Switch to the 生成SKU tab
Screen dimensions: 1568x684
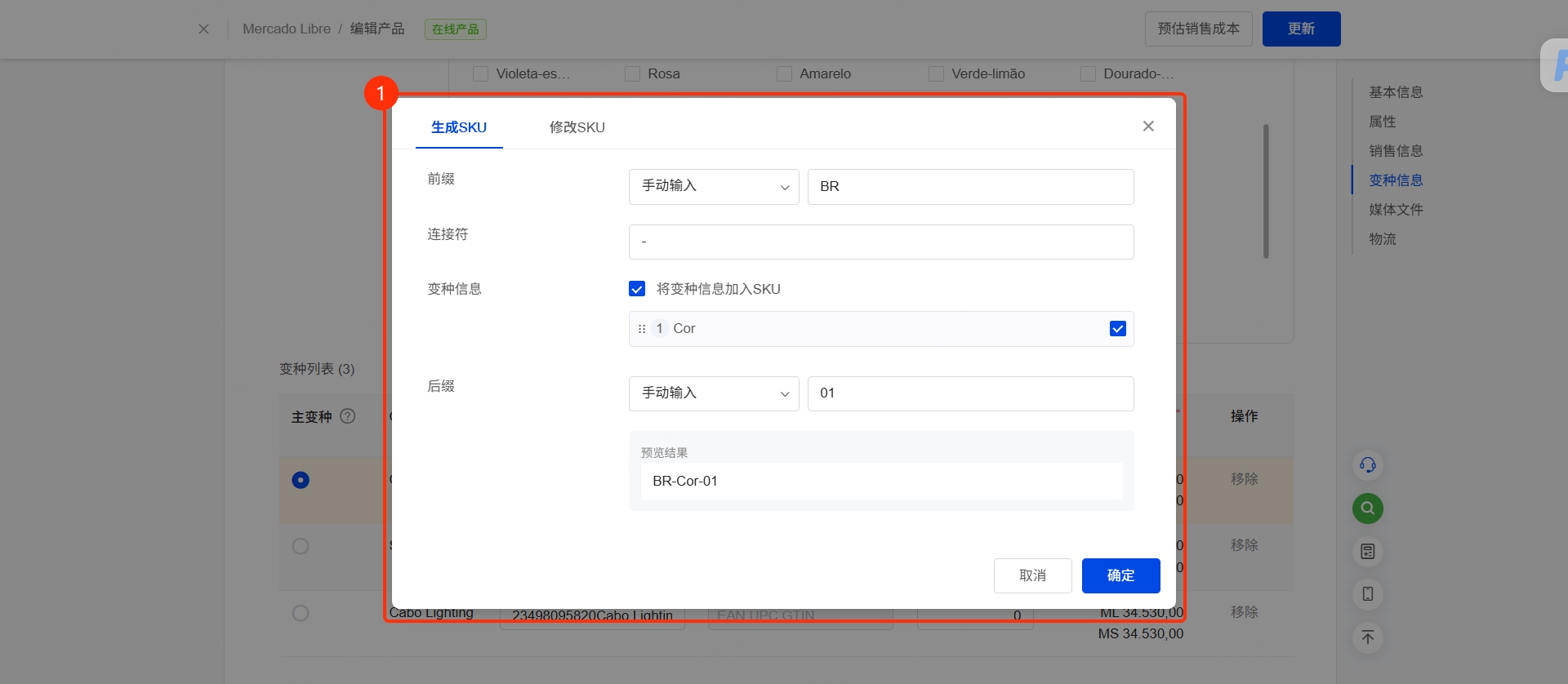tap(459, 127)
